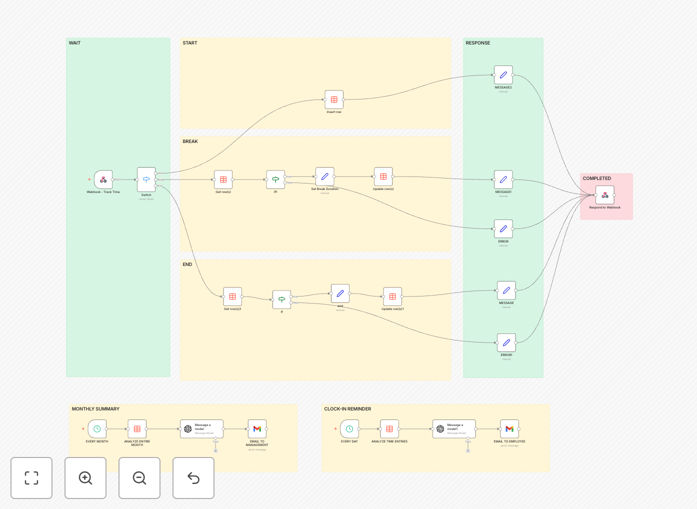Select the Update row(s) node in END section
Screen dimensions: 697x509
pyautogui.click(x=393, y=297)
